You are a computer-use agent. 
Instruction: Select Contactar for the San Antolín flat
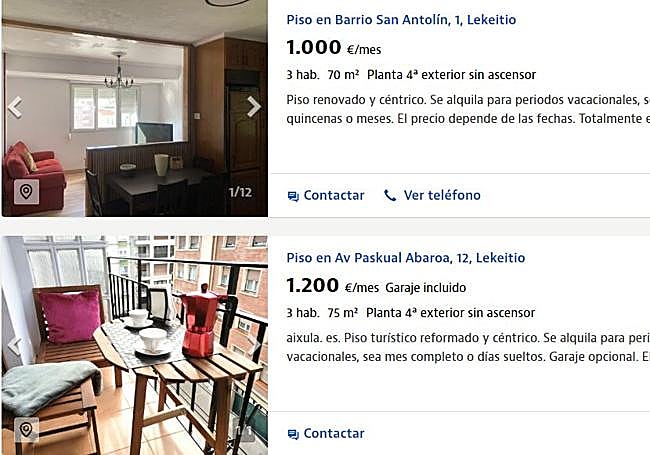(x=326, y=195)
